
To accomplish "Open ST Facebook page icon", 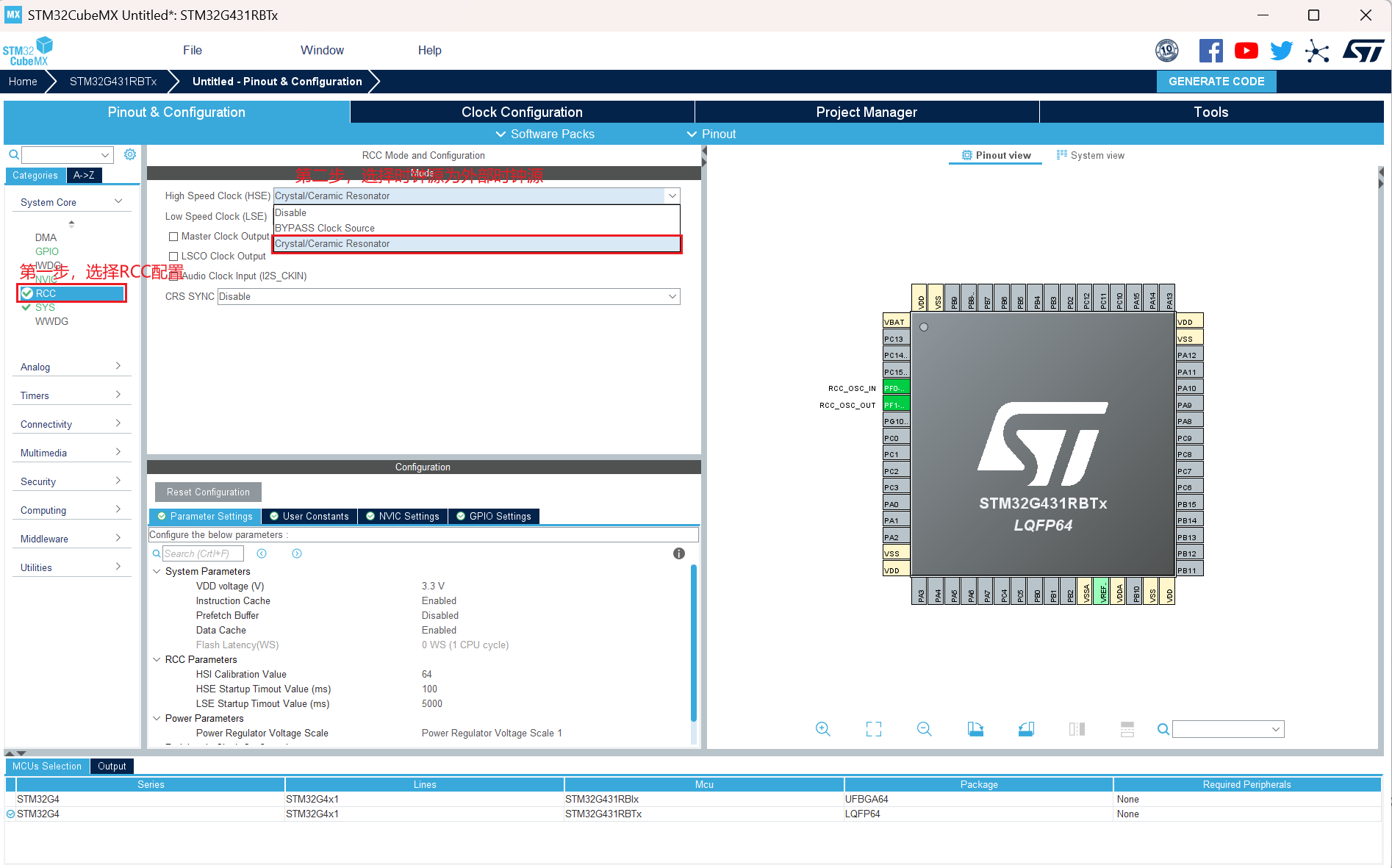I will click(x=1210, y=51).
